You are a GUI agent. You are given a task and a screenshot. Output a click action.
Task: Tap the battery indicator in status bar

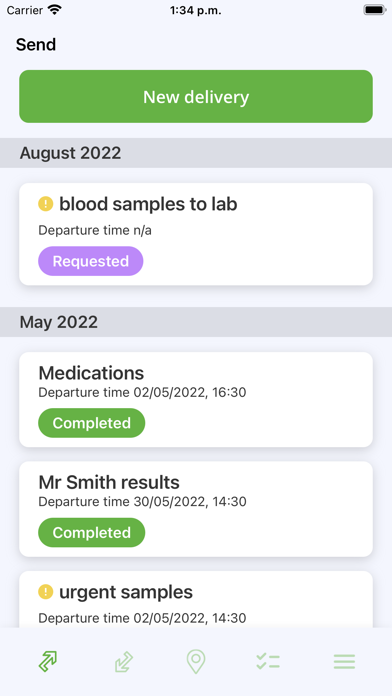[375, 10]
